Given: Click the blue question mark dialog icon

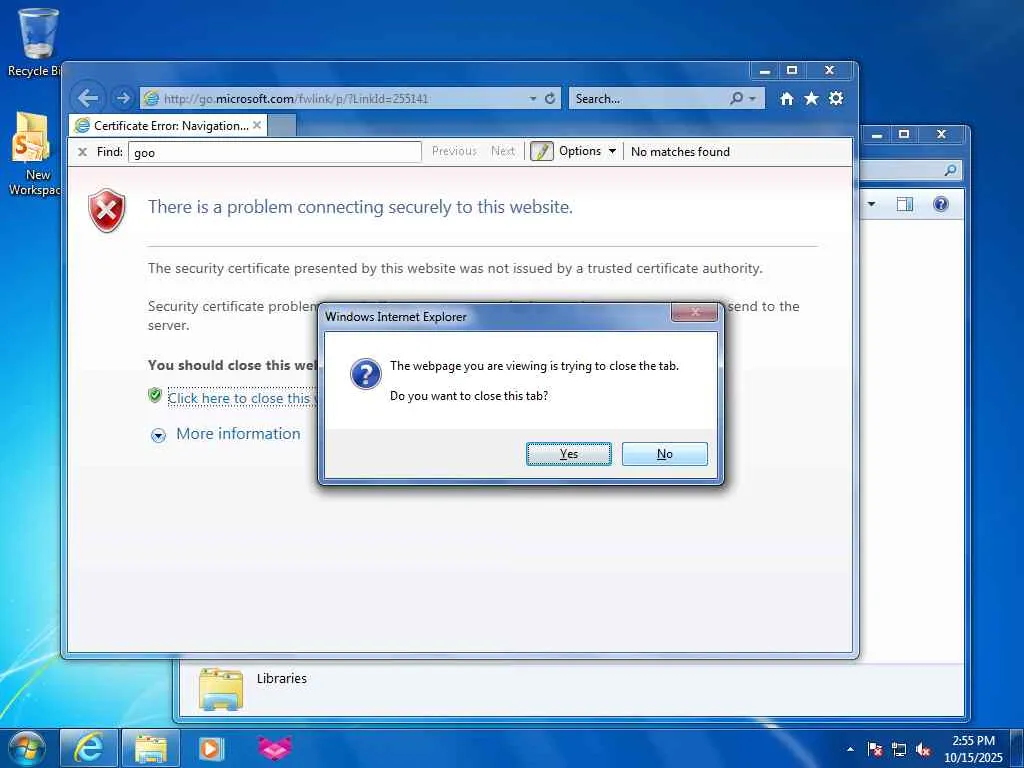Looking at the screenshot, I should coord(366,374).
